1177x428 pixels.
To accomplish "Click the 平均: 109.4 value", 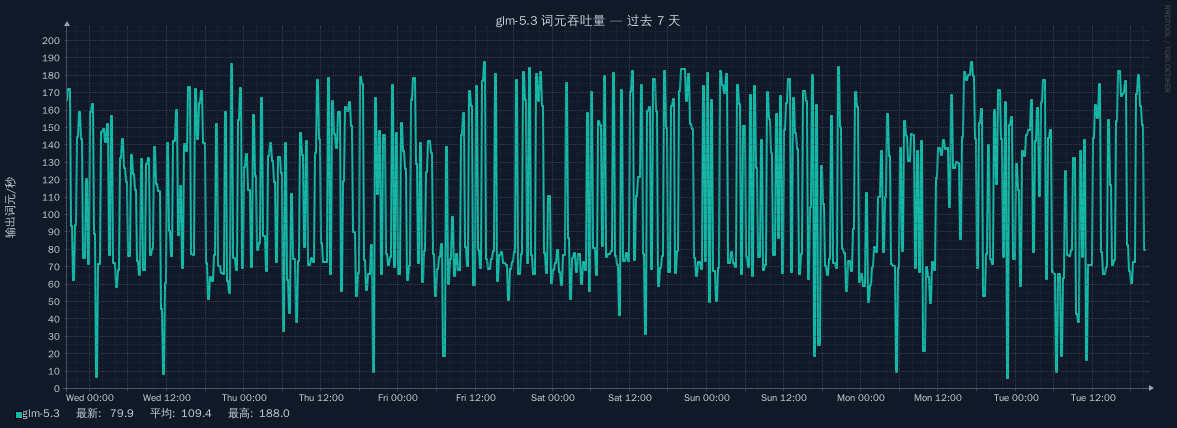I will 181,414.
